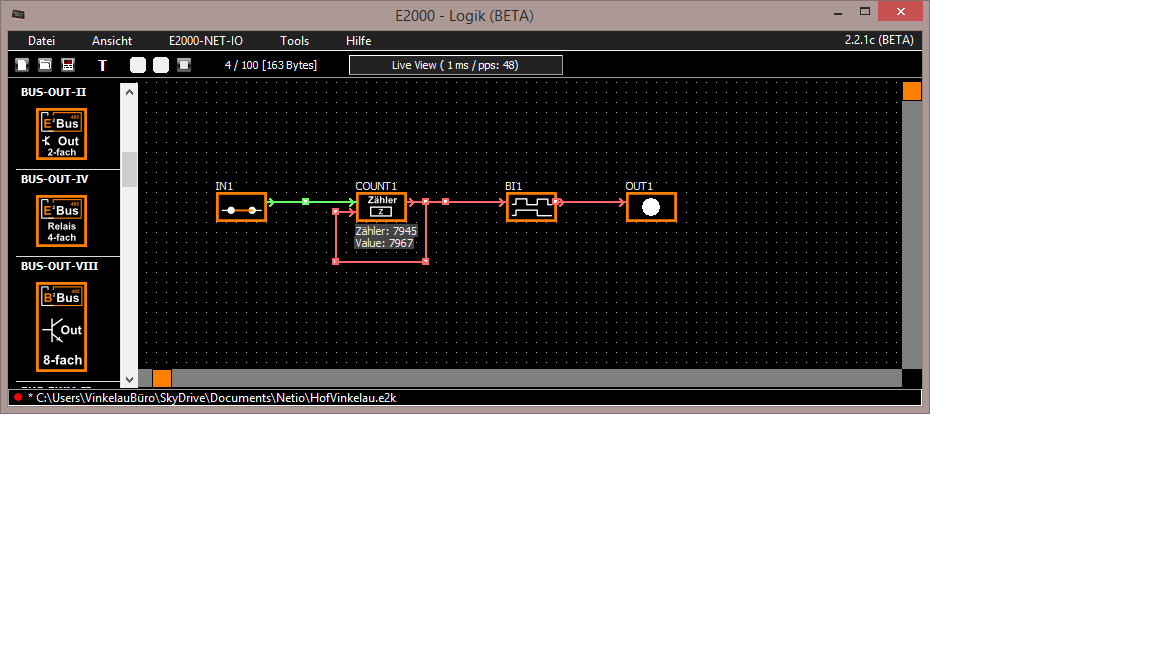This screenshot has height=648, width=1152.
Task: Click the BUS-OUT-IV label
Action: coord(54,179)
